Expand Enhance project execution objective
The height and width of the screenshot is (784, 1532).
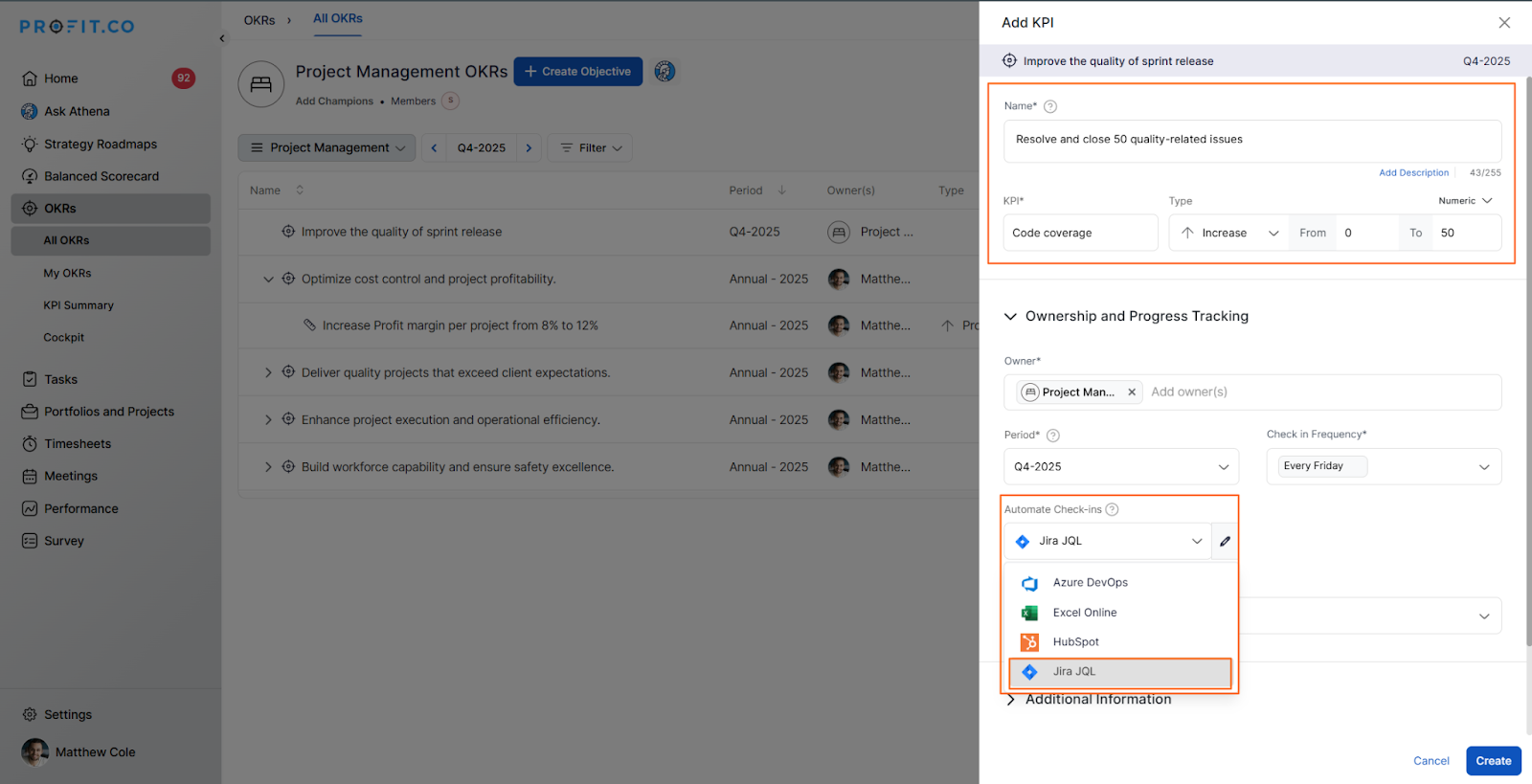point(268,419)
